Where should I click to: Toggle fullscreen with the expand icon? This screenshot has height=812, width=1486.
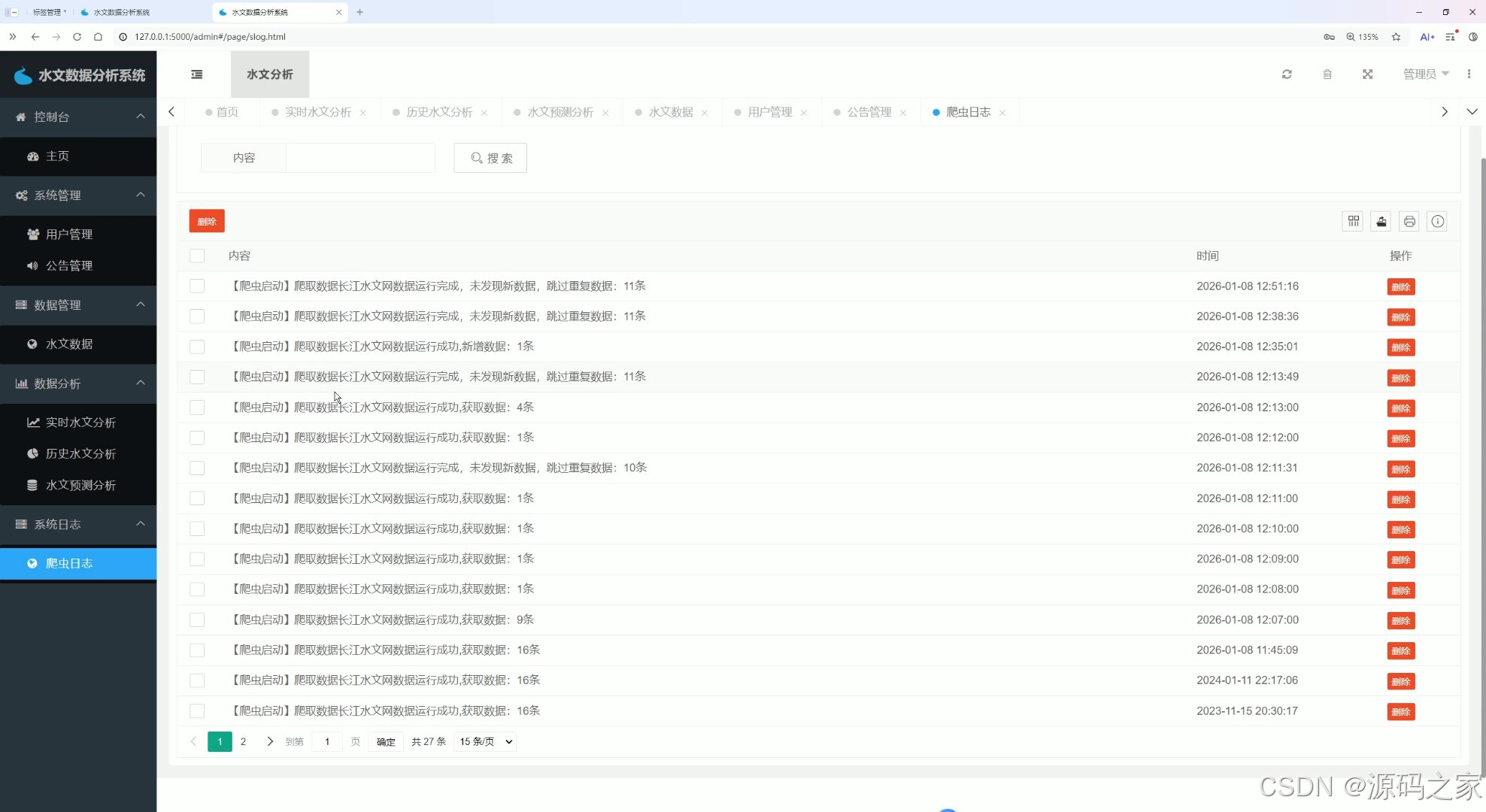[x=1367, y=74]
